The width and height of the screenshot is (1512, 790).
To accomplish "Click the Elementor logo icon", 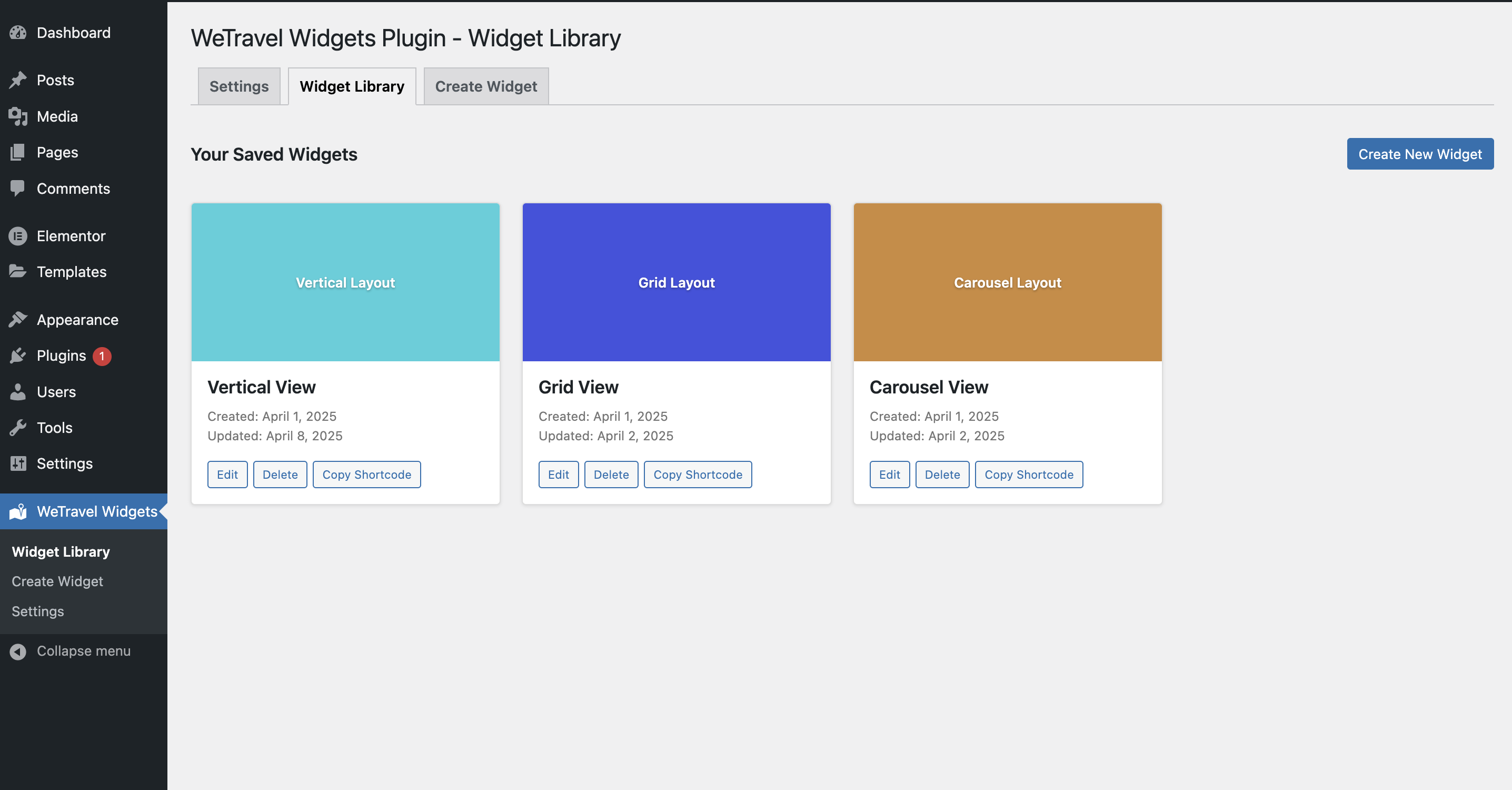I will click(17, 236).
